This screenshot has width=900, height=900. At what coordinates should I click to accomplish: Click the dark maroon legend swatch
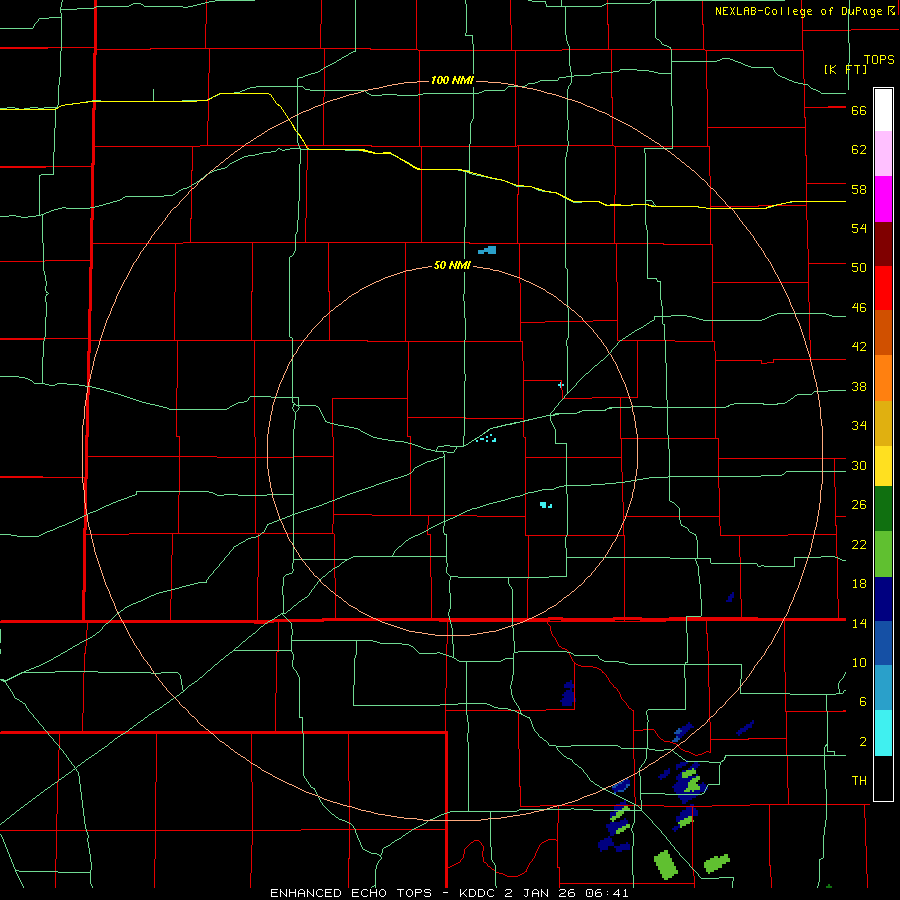[883, 244]
